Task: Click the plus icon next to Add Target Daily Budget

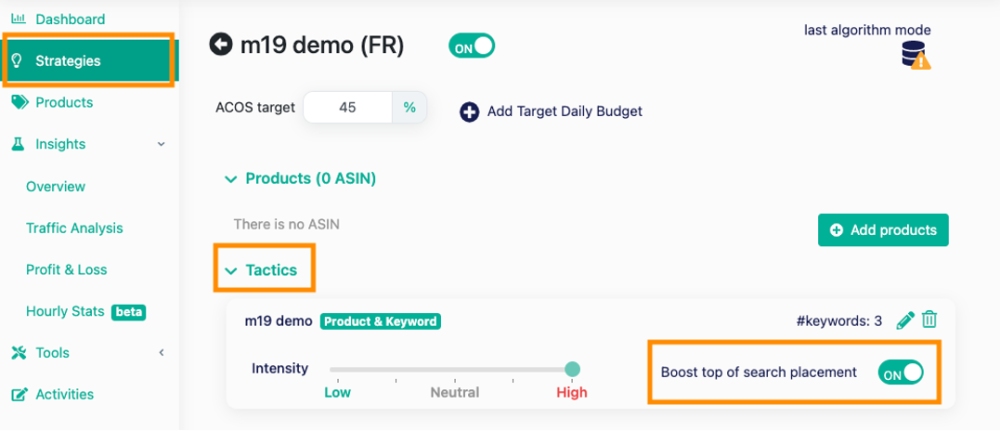Action: point(469,112)
